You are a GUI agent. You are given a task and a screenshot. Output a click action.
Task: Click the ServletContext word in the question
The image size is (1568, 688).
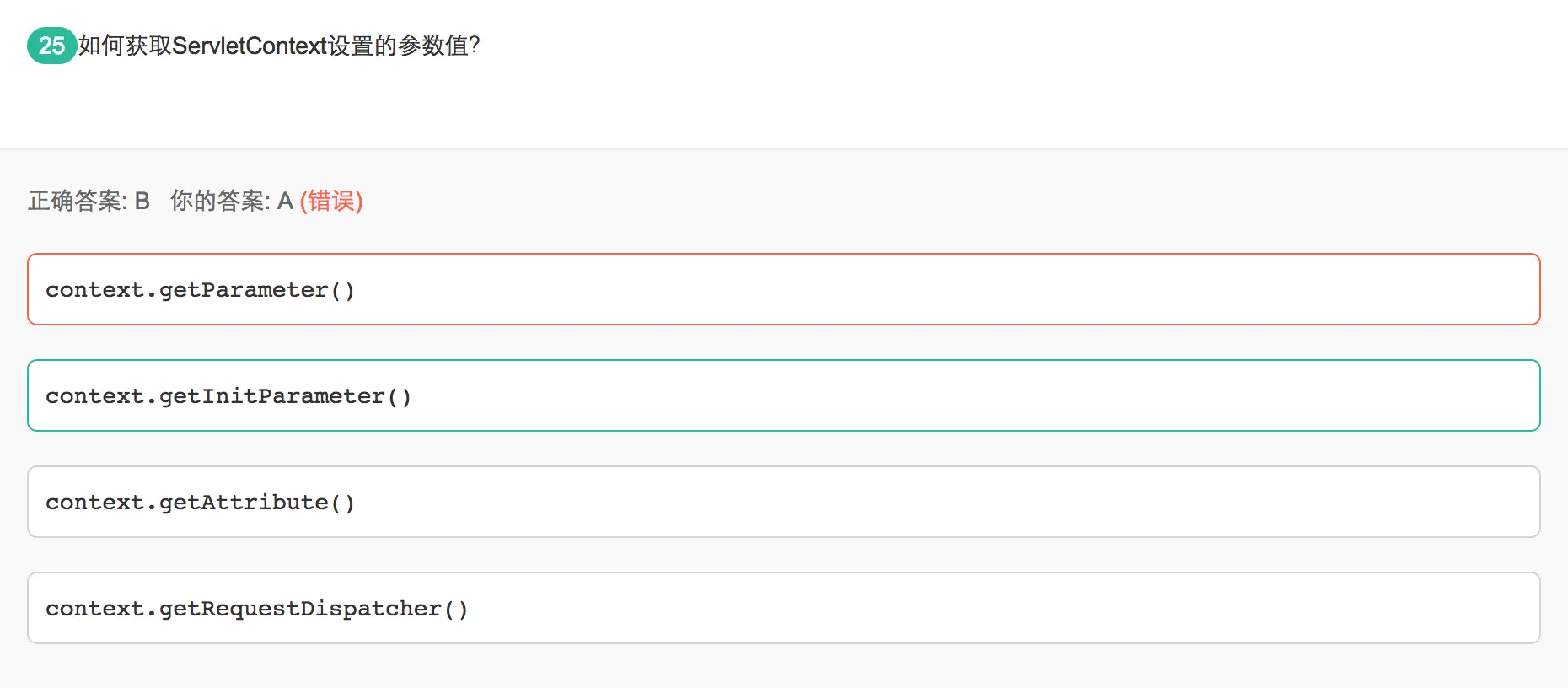click(x=249, y=46)
